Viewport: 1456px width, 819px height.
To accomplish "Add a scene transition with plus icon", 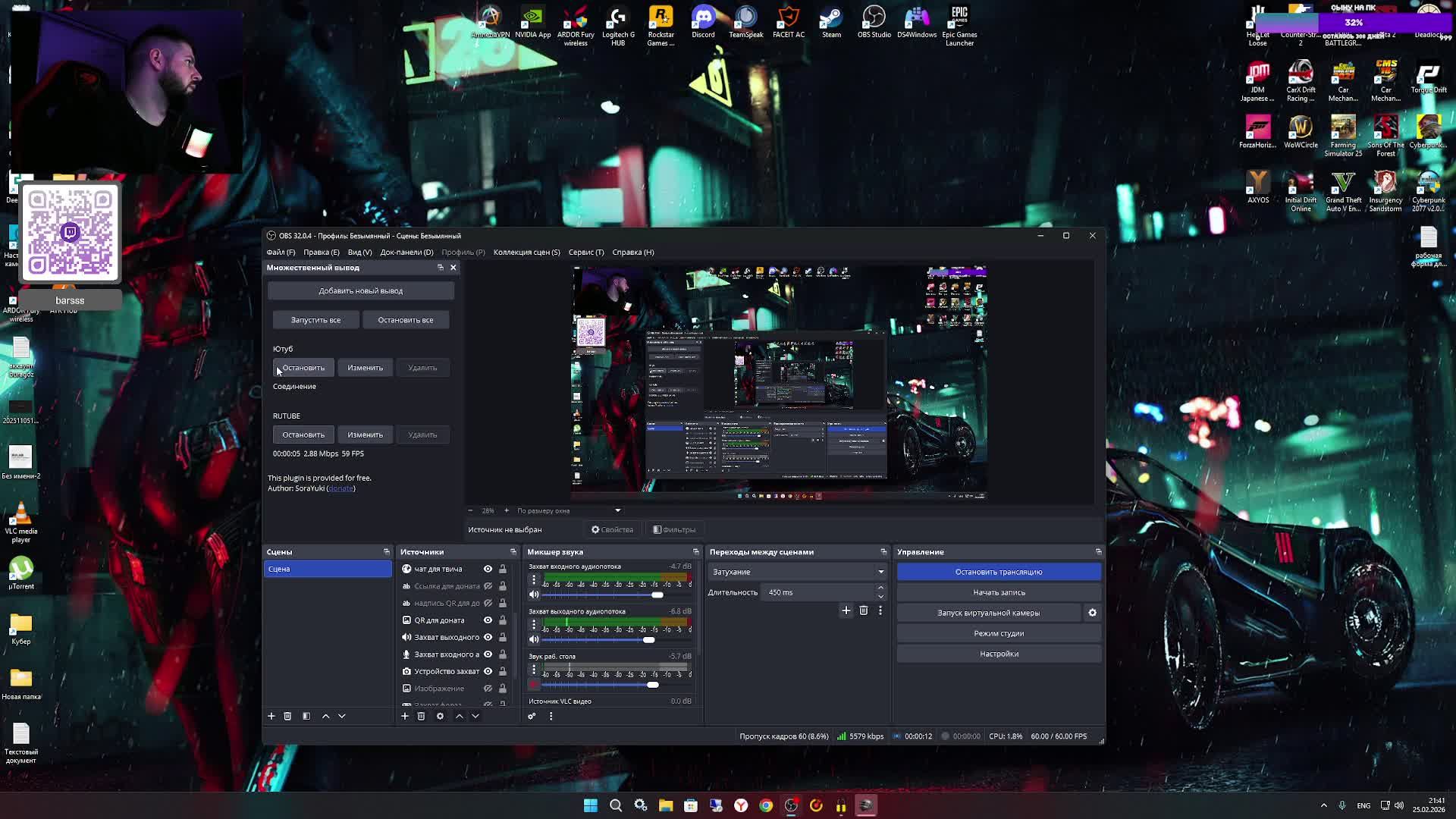I will (846, 610).
